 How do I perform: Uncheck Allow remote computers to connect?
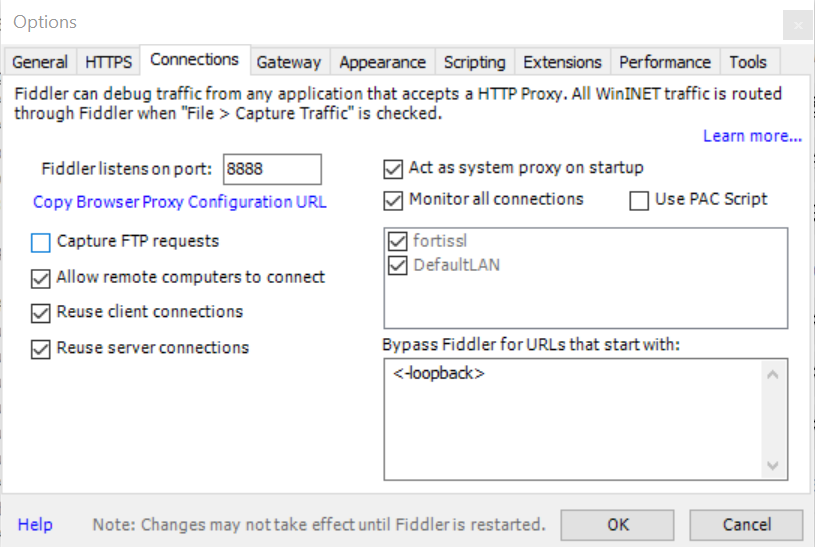[41, 278]
